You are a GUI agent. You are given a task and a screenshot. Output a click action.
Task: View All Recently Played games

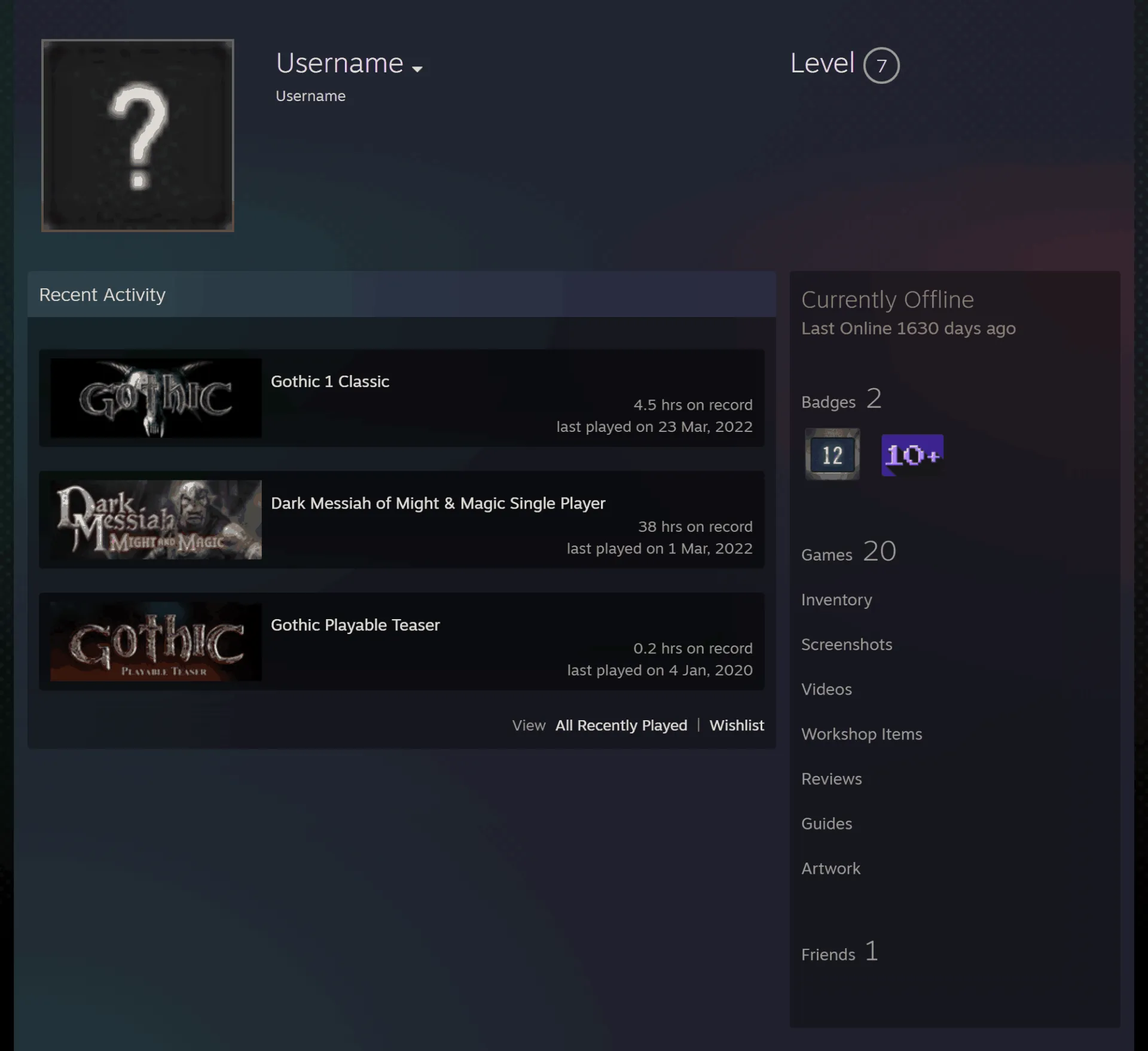621,726
